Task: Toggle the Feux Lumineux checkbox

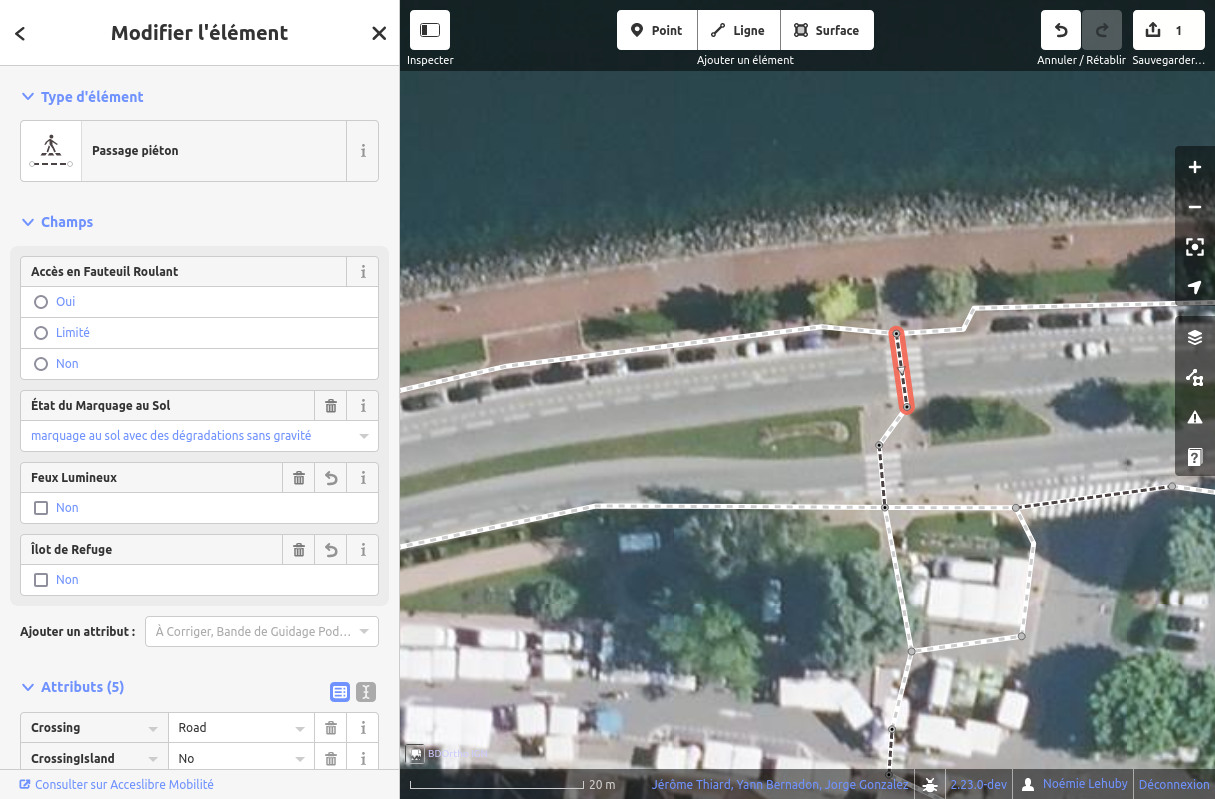Action: tap(41, 508)
